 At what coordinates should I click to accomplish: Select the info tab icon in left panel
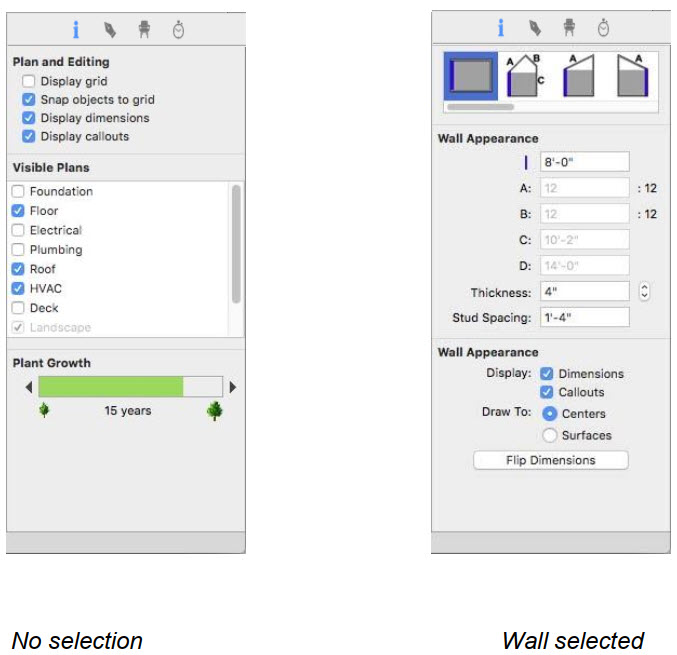[76, 30]
